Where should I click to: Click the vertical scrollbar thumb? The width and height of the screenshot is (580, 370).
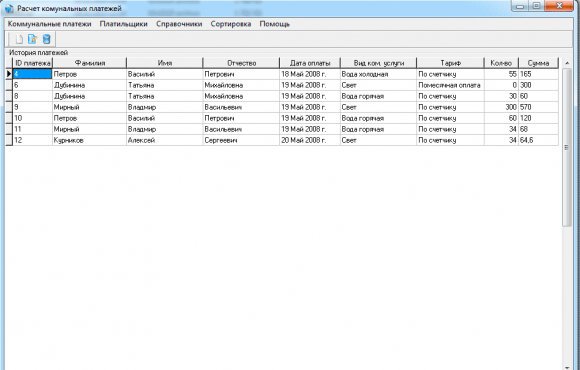coord(567,147)
